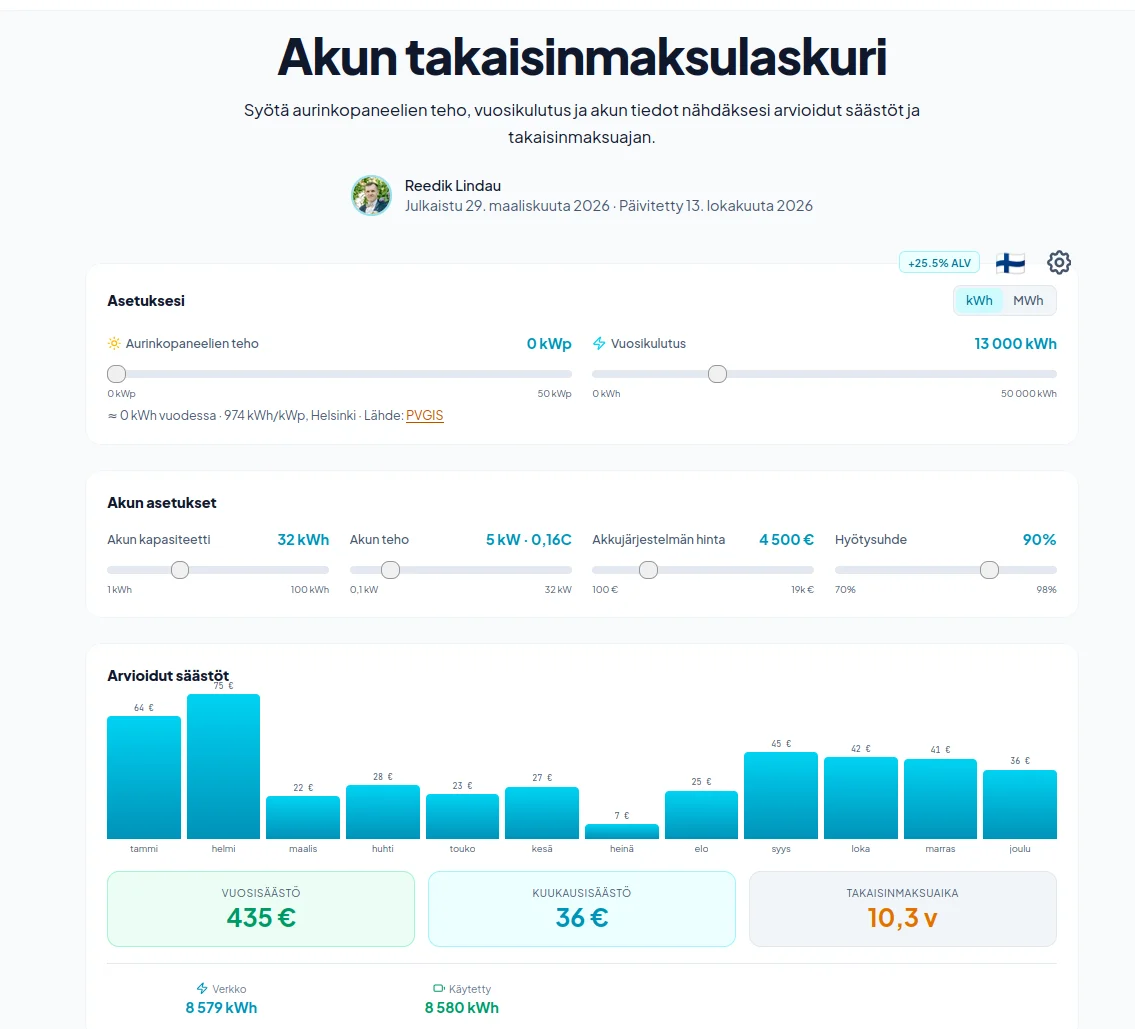The width and height of the screenshot is (1135, 1029).
Task: Click the Akkujärjestelmän hinta slider handle
Action: coord(649,570)
